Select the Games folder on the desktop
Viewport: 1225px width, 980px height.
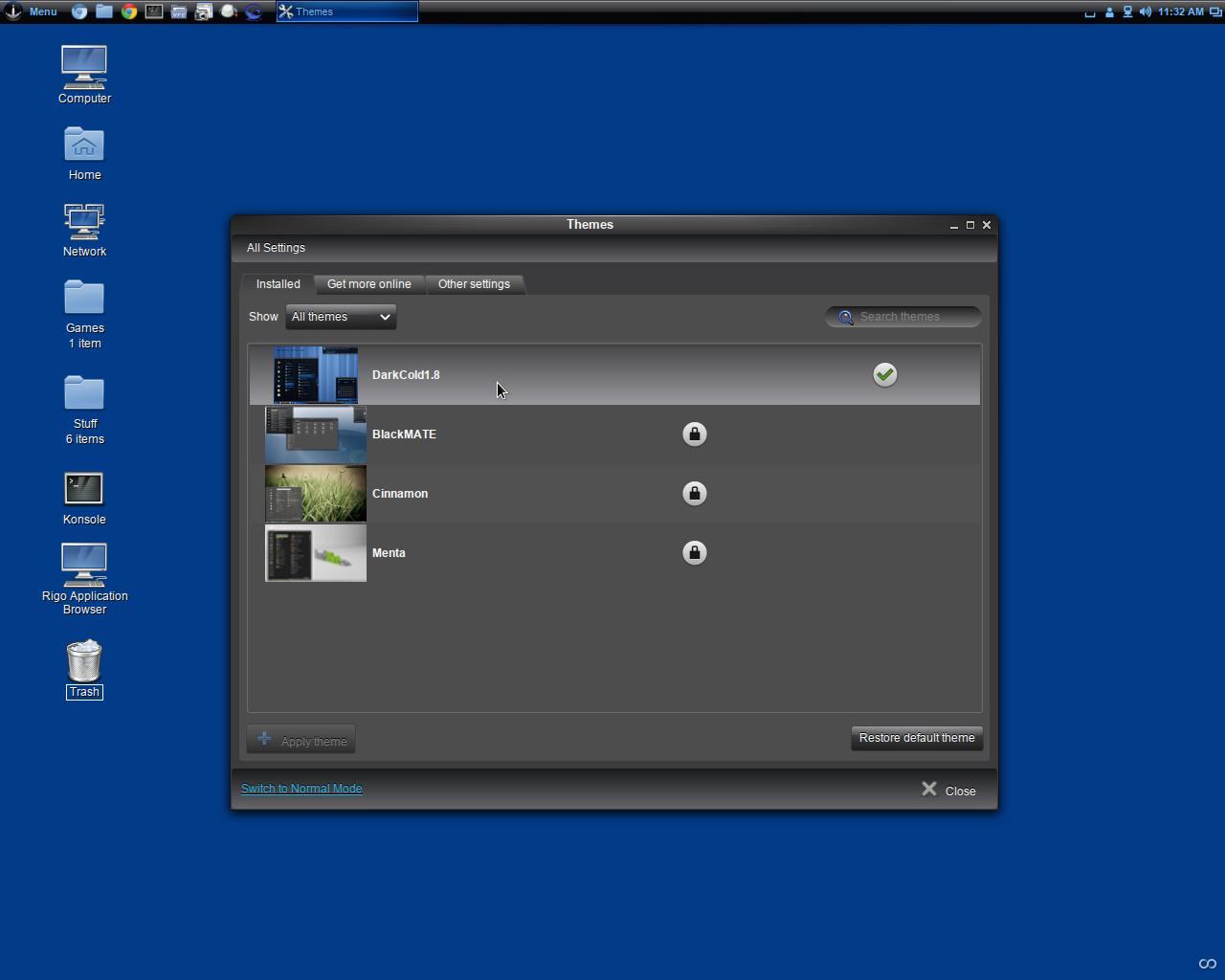tap(84, 314)
